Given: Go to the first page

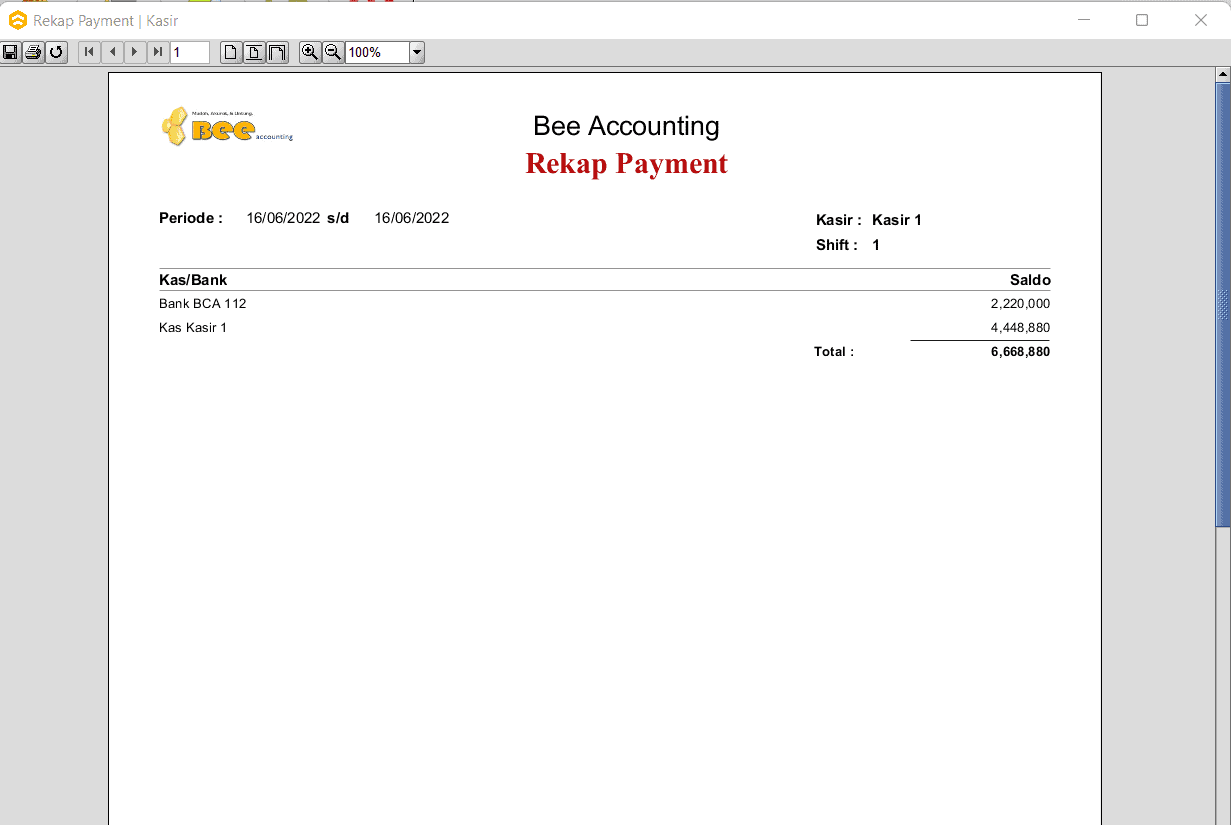Looking at the screenshot, I should pos(89,52).
